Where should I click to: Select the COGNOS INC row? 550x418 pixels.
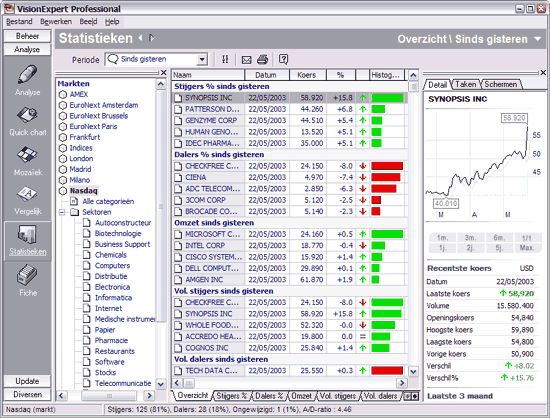pyautogui.click(x=289, y=348)
